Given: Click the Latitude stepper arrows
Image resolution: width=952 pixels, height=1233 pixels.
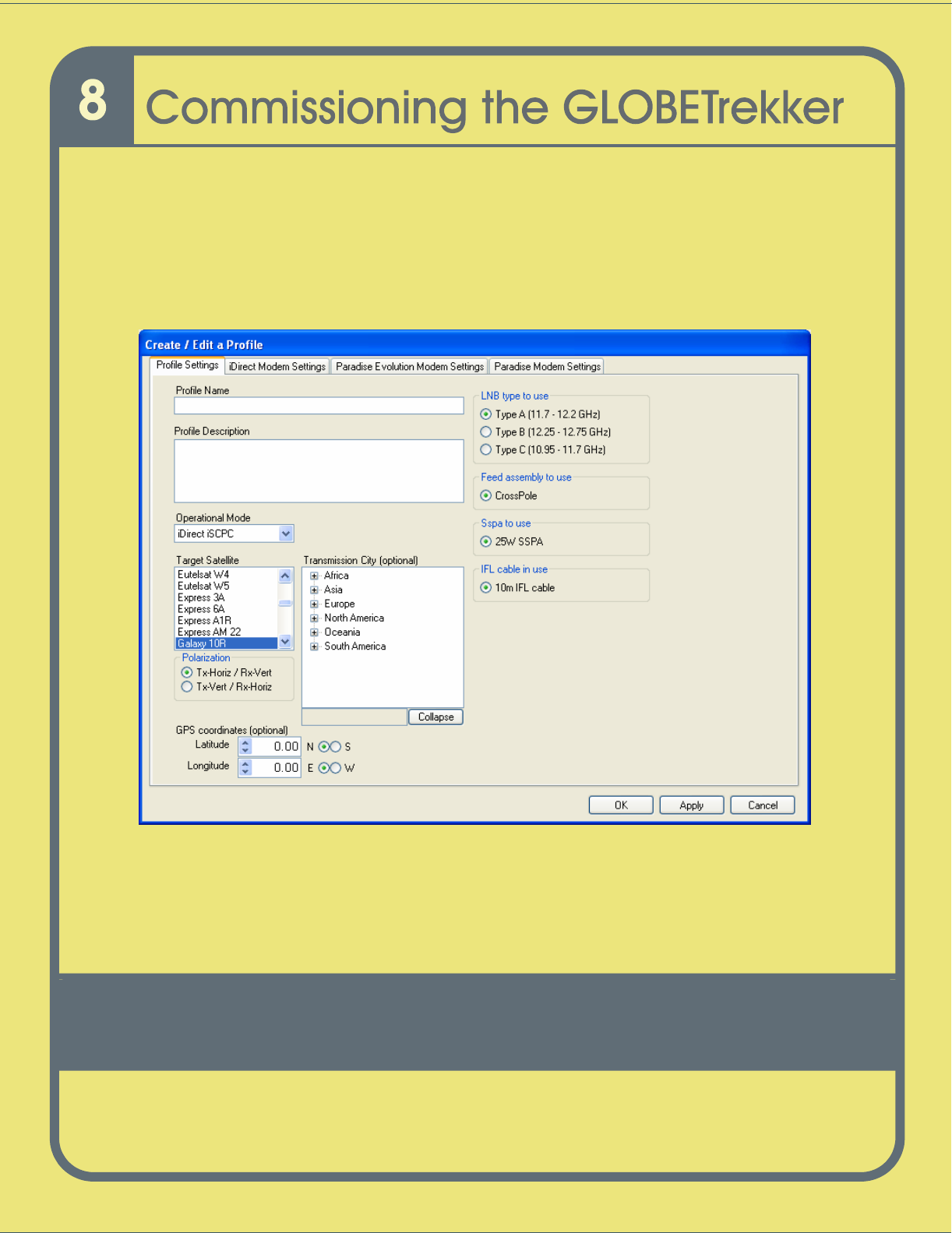Looking at the screenshot, I should tap(245, 746).
